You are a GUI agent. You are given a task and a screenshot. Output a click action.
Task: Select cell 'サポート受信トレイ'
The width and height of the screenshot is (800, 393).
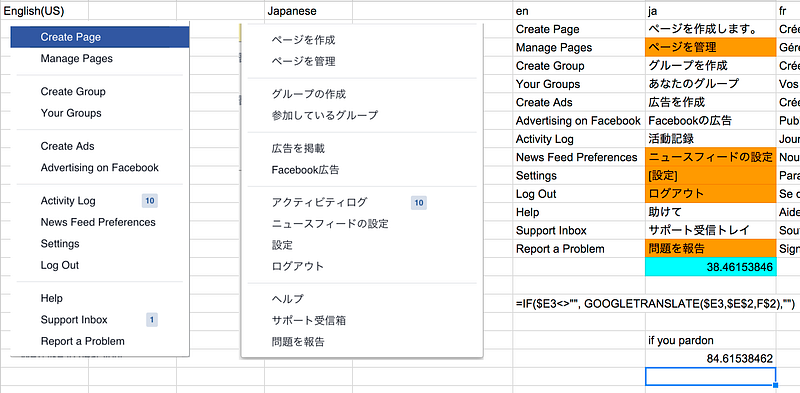tap(711, 231)
